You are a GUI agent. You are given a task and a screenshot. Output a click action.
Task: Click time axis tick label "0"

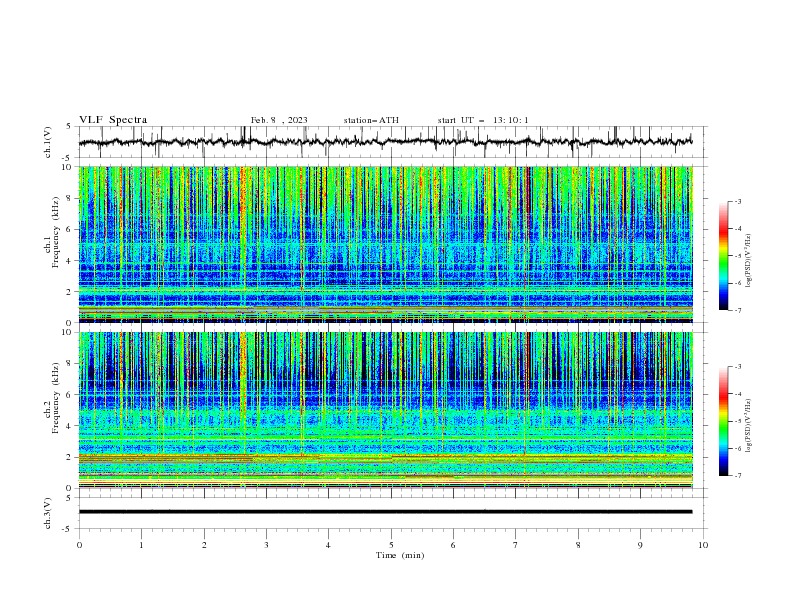point(79,545)
